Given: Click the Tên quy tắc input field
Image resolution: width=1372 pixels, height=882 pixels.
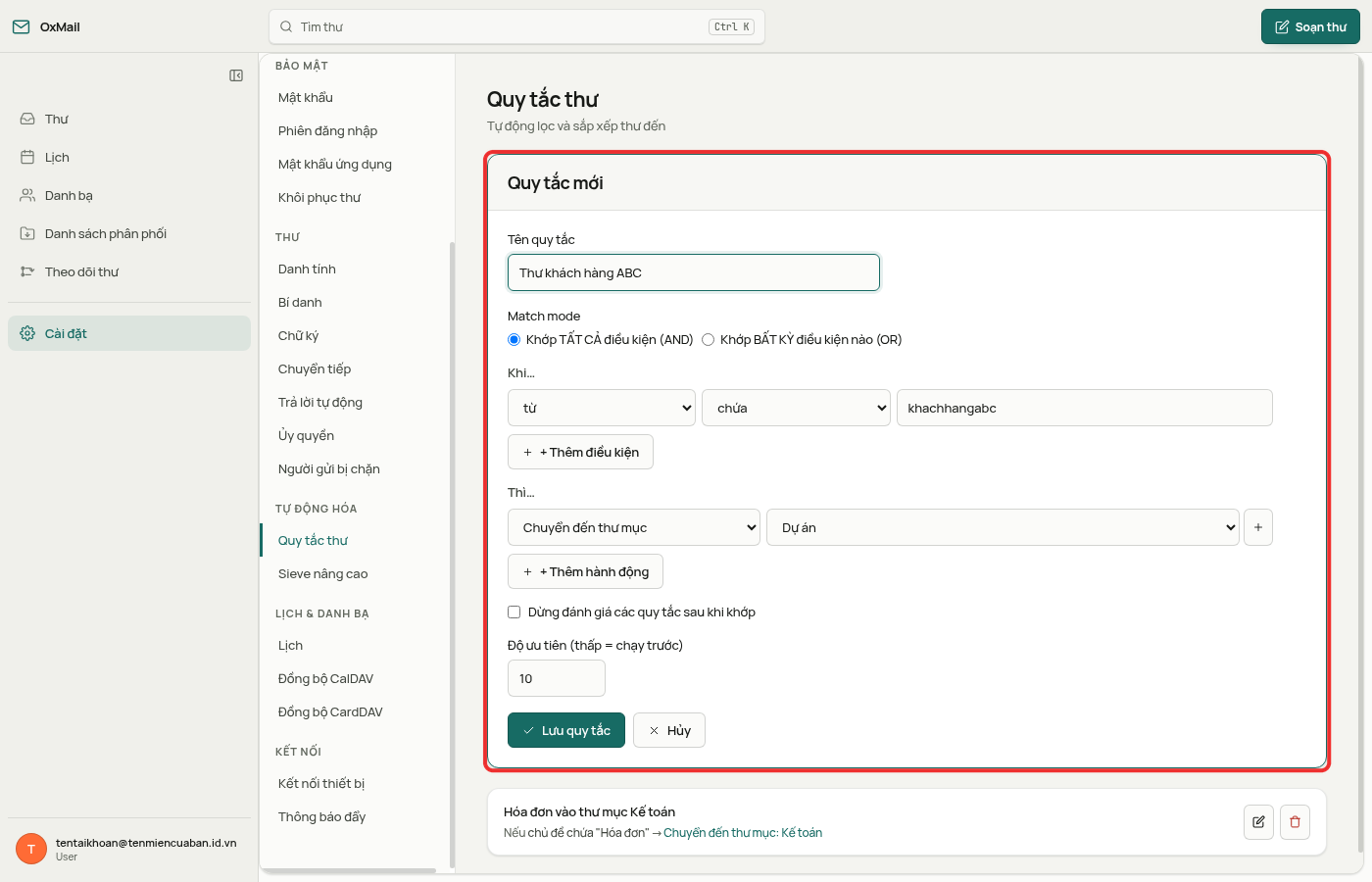Looking at the screenshot, I should click(x=694, y=272).
